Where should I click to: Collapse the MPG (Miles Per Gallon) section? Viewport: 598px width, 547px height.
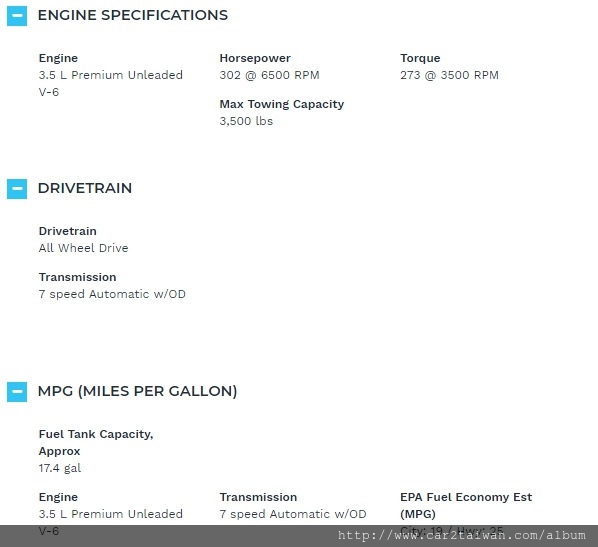(17, 392)
